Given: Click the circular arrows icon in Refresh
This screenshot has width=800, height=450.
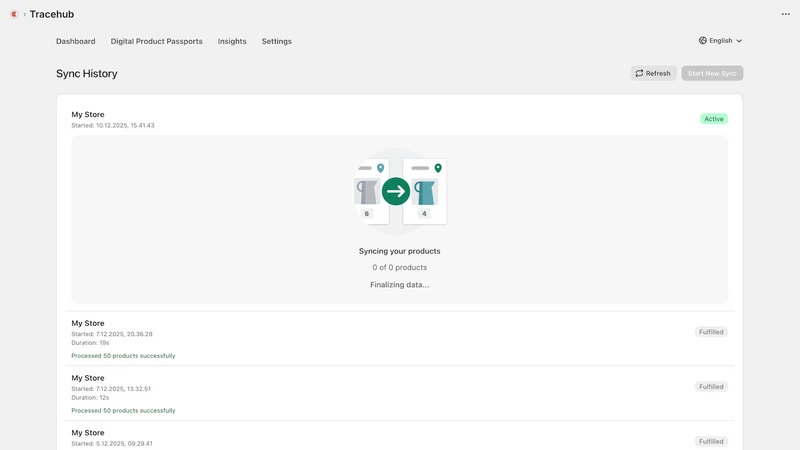Looking at the screenshot, I should click(639, 73).
